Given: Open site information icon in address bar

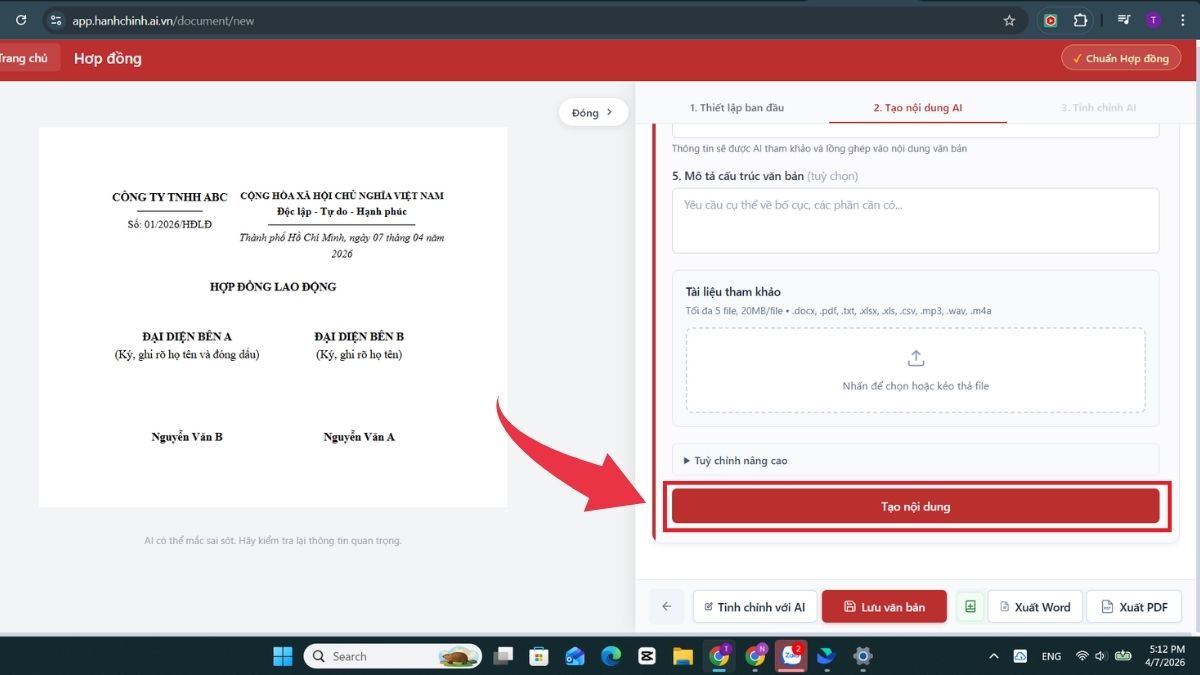Looking at the screenshot, I should point(56,20).
